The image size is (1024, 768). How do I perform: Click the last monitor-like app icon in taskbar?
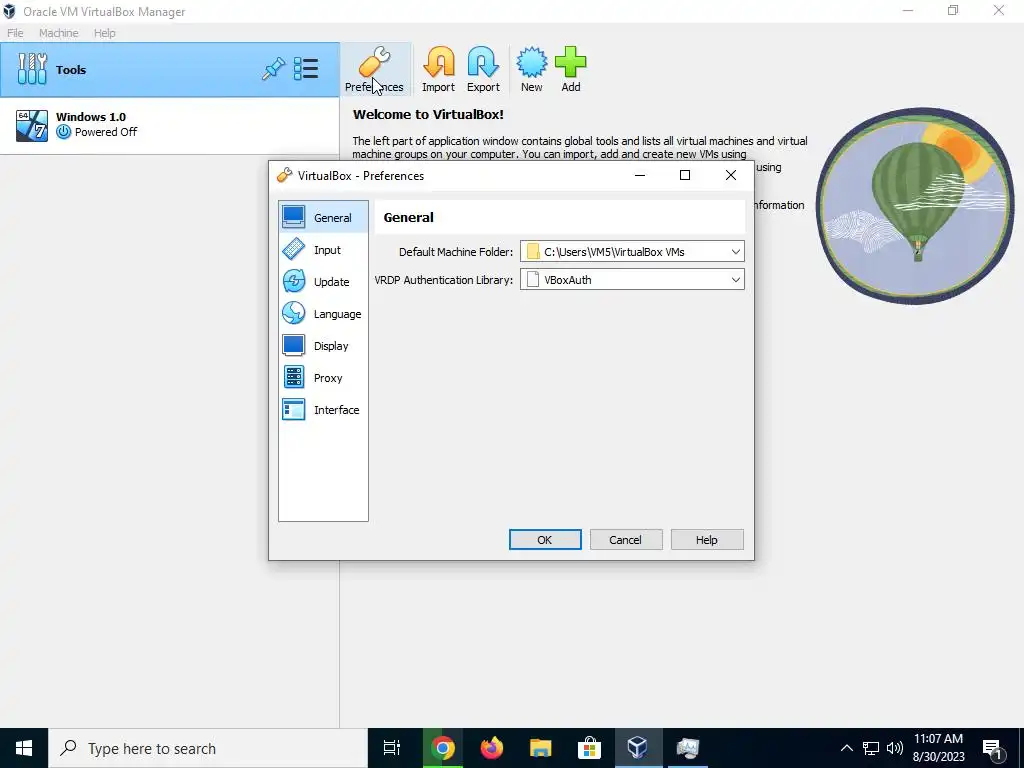pos(688,748)
